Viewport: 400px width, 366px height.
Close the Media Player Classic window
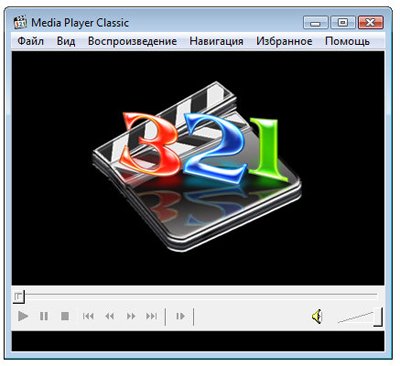click(370, 23)
